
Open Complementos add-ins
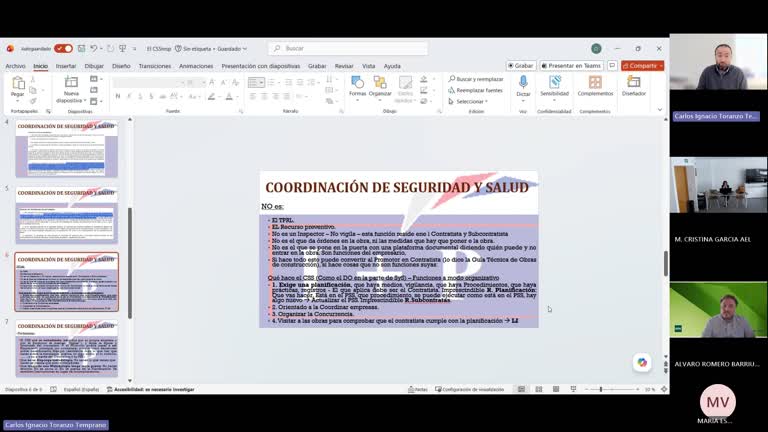[x=595, y=86]
